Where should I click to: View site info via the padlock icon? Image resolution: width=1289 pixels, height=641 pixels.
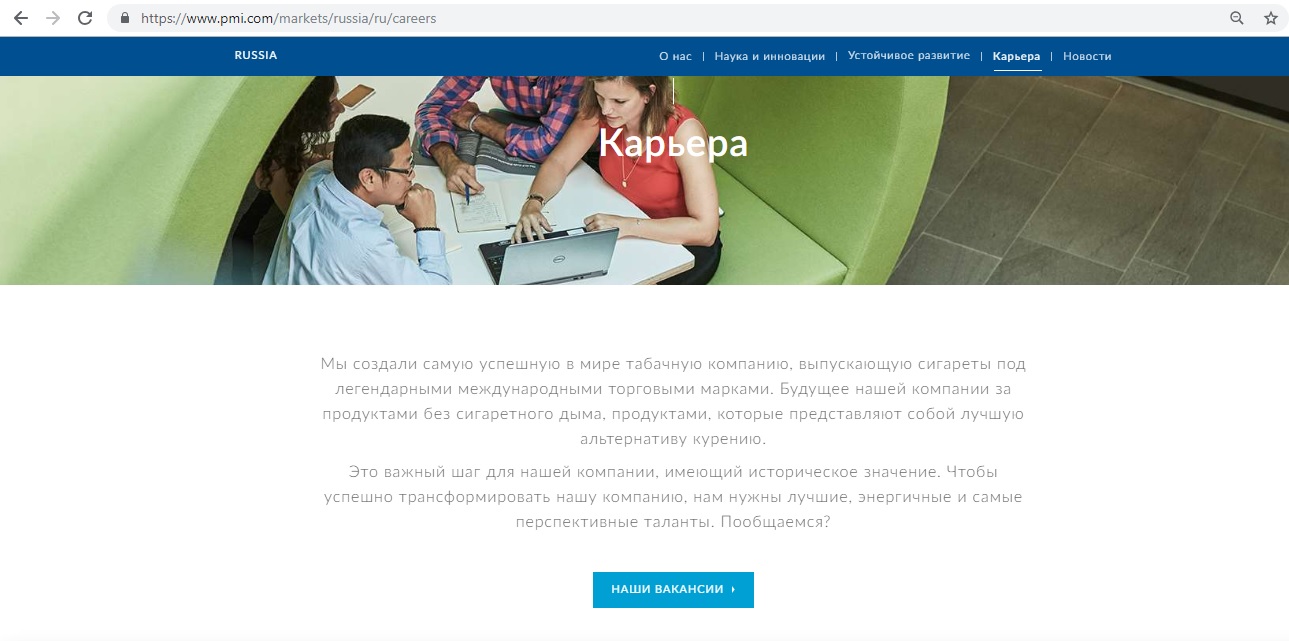click(x=125, y=18)
